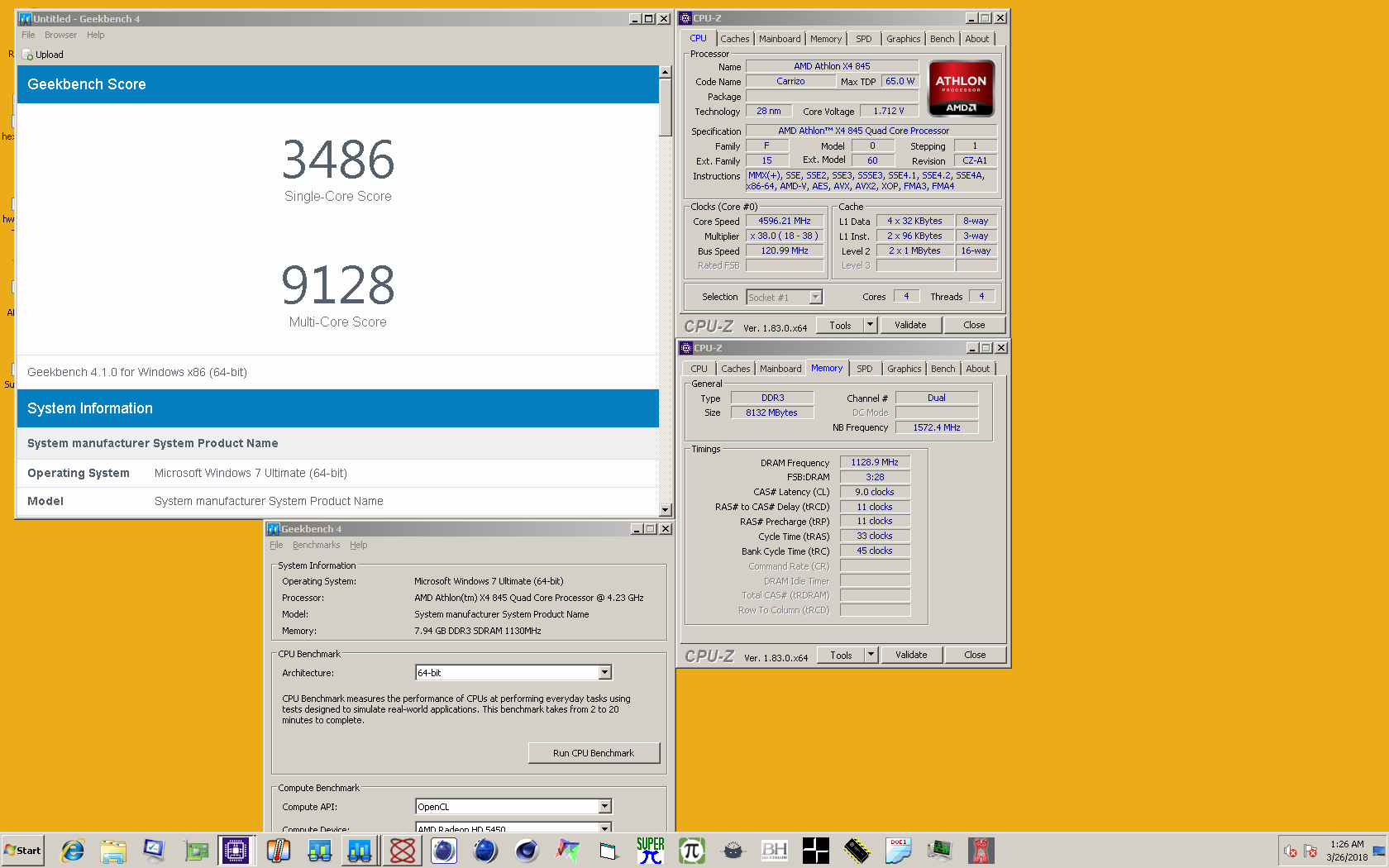Click the green circuit board taskbar icon
Viewport: 1389px width, 868px height.
(x=196, y=850)
